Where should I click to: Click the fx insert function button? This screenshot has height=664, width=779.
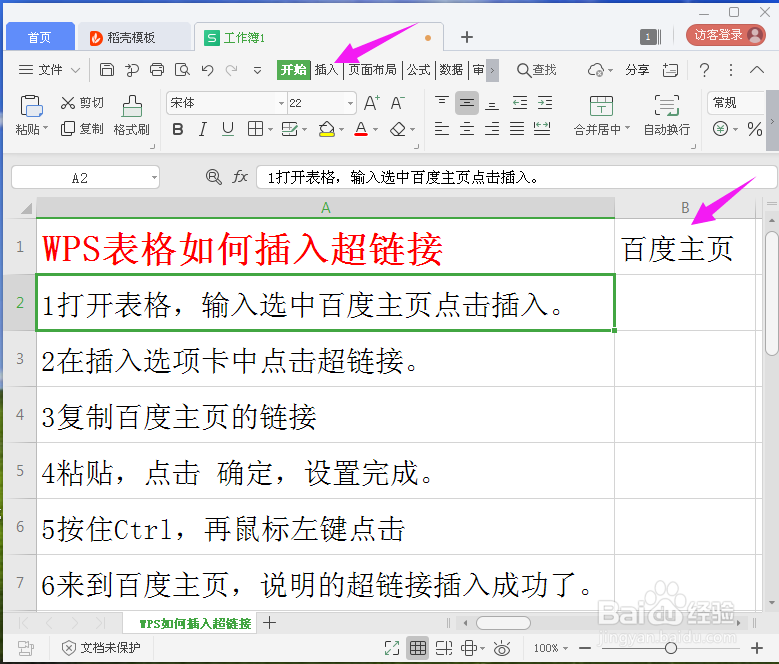(240, 177)
